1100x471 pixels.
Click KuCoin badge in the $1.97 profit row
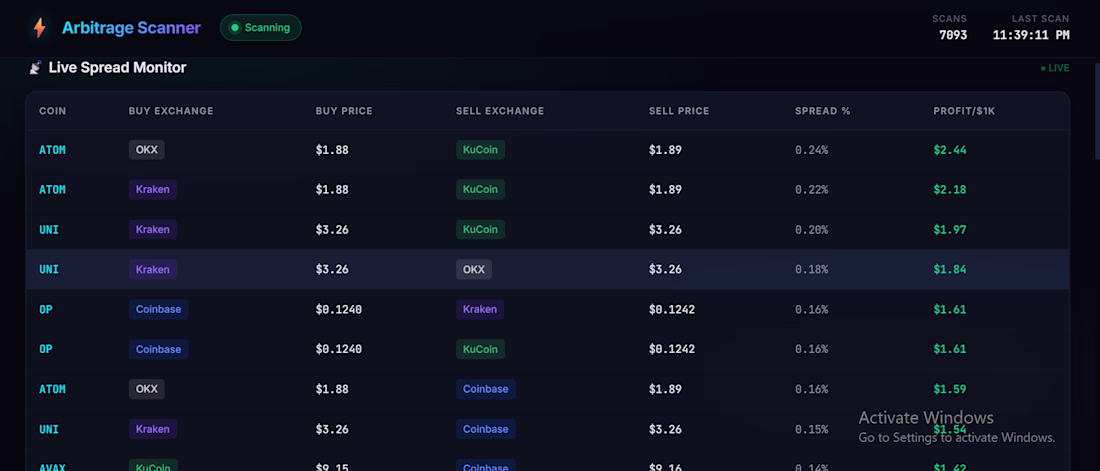[x=481, y=230]
